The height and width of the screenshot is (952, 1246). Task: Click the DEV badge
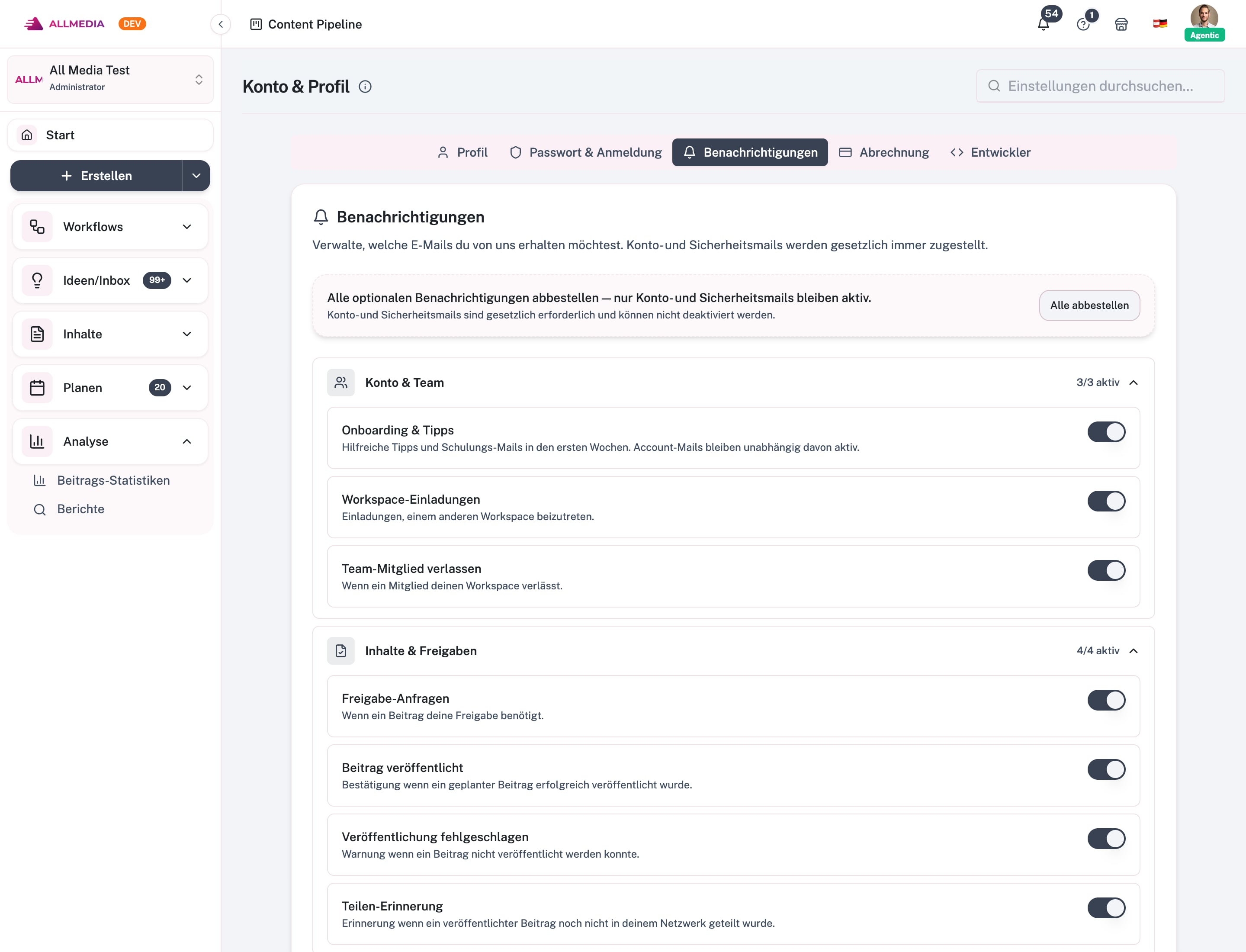pos(132,24)
